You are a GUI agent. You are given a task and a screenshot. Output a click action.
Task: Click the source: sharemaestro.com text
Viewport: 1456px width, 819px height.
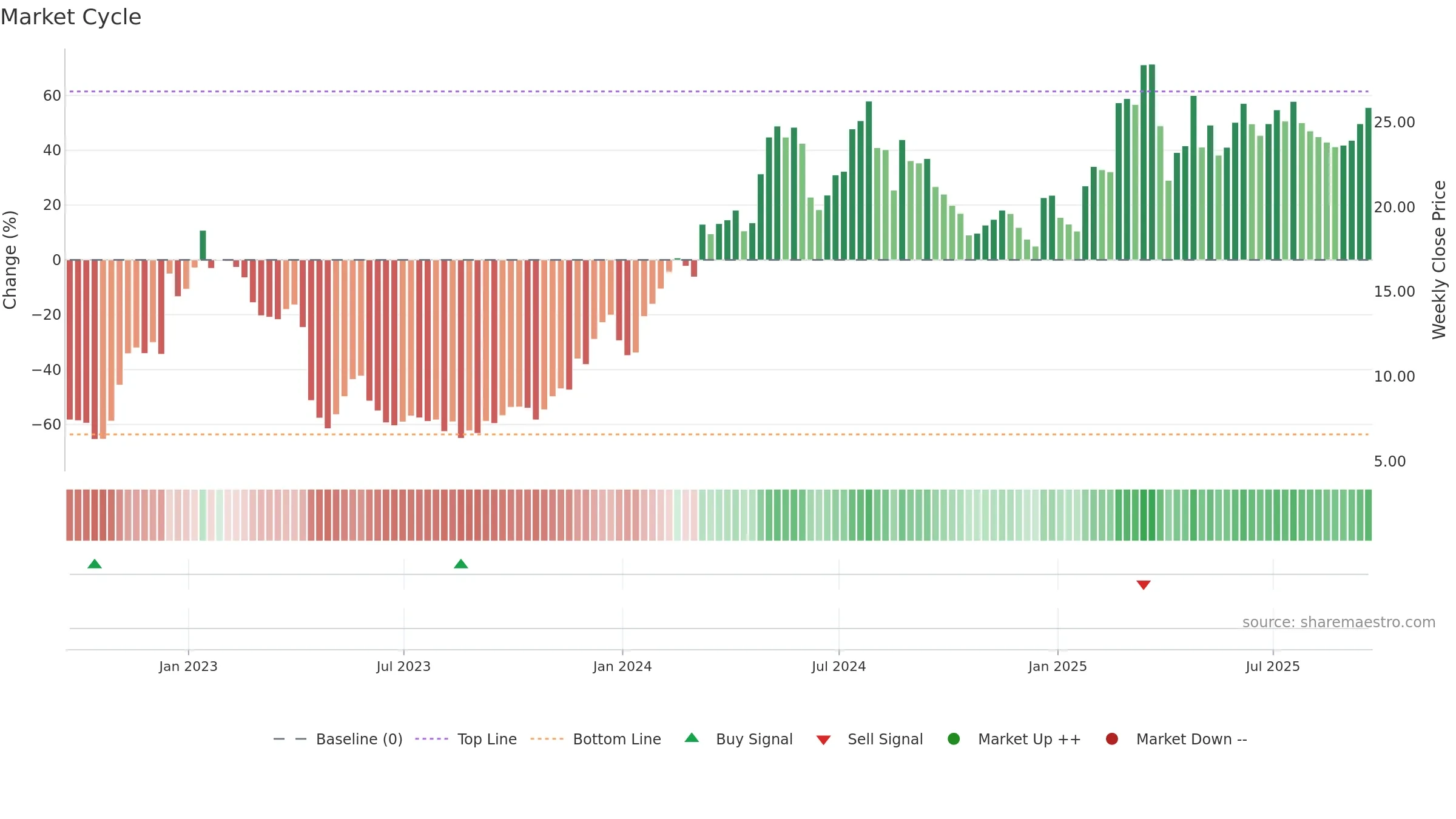coord(1339,622)
